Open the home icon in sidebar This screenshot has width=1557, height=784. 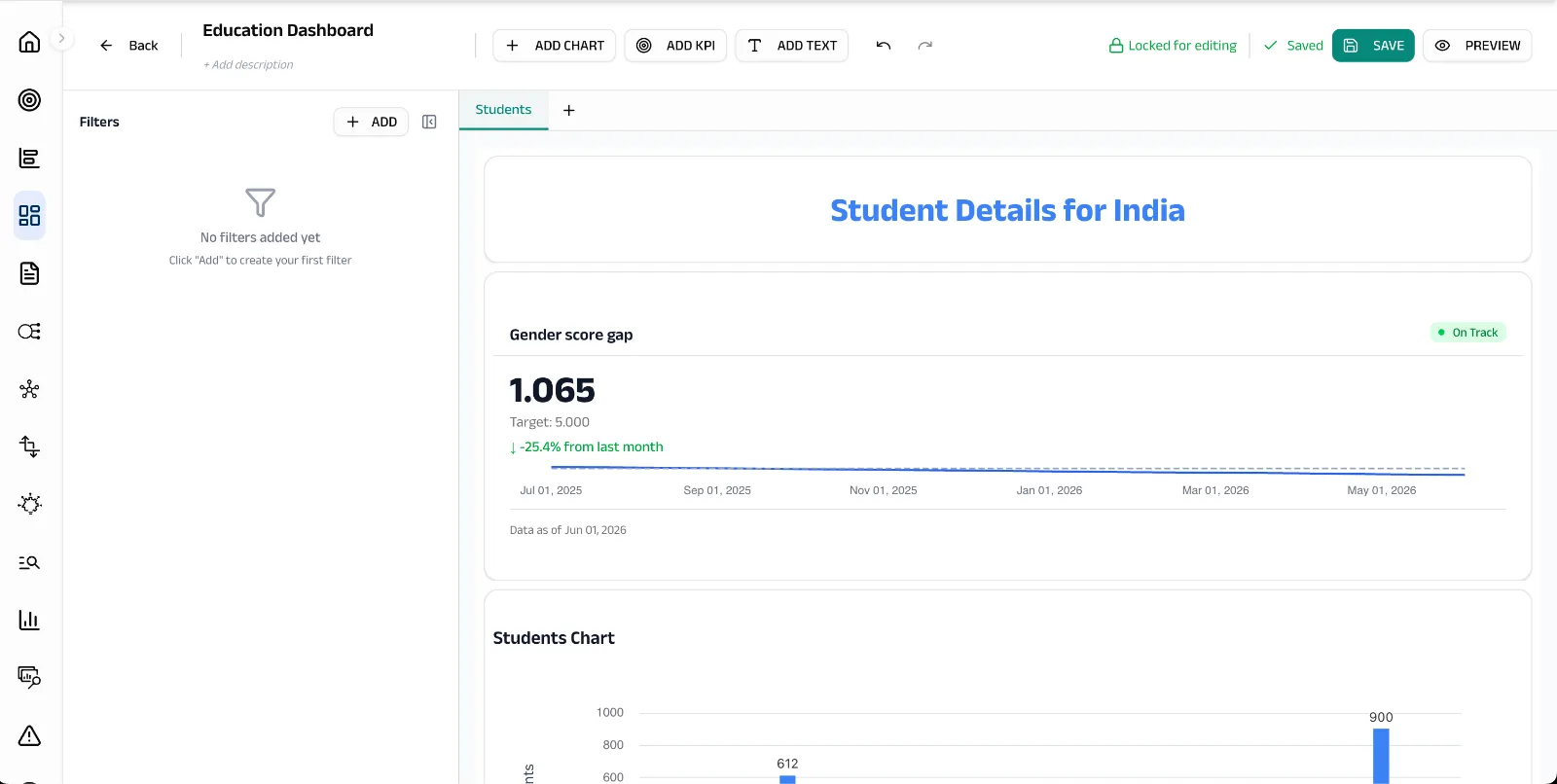(29, 42)
